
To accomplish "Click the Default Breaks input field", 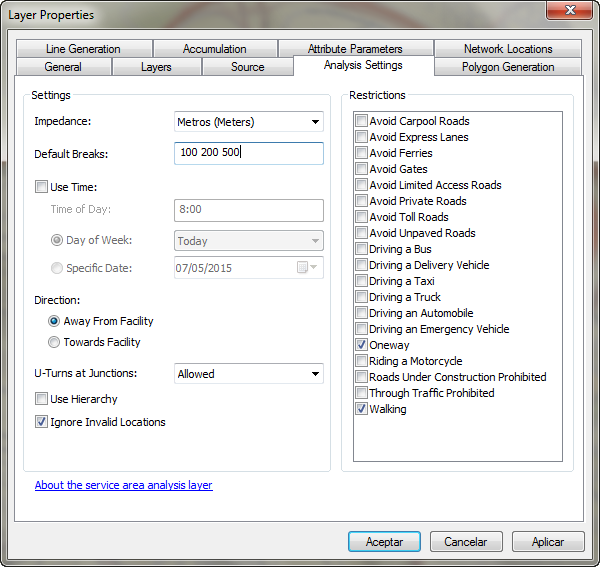I will click(x=248, y=153).
